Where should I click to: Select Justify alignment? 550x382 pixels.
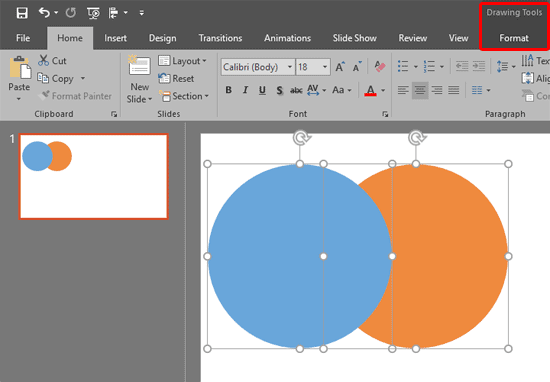tap(454, 91)
